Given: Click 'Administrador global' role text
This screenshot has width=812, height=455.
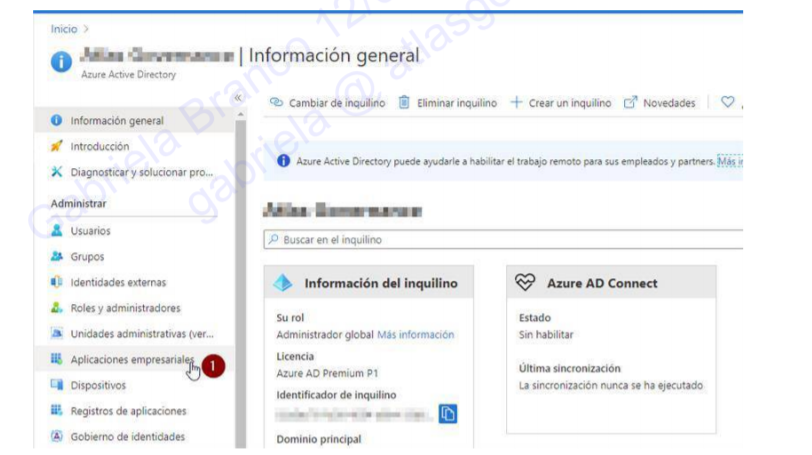Looking at the screenshot, I should [325, 335].
